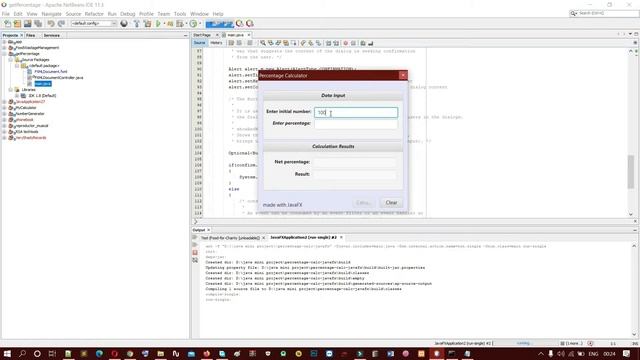640x360 pixels.
Task: Open Task View on the taskbar
Action: (52, 353)
